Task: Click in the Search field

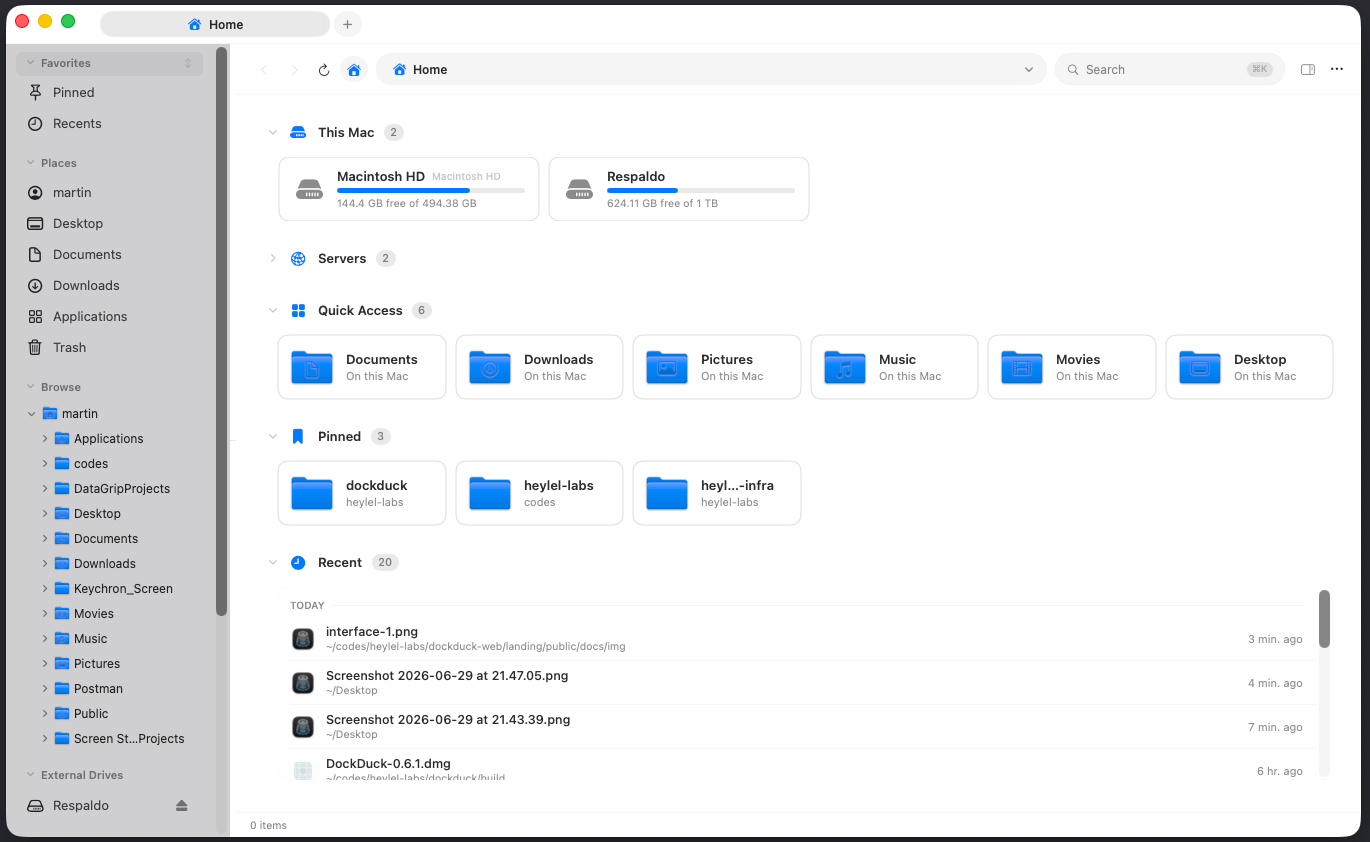Action: [x=1169, y=70]
